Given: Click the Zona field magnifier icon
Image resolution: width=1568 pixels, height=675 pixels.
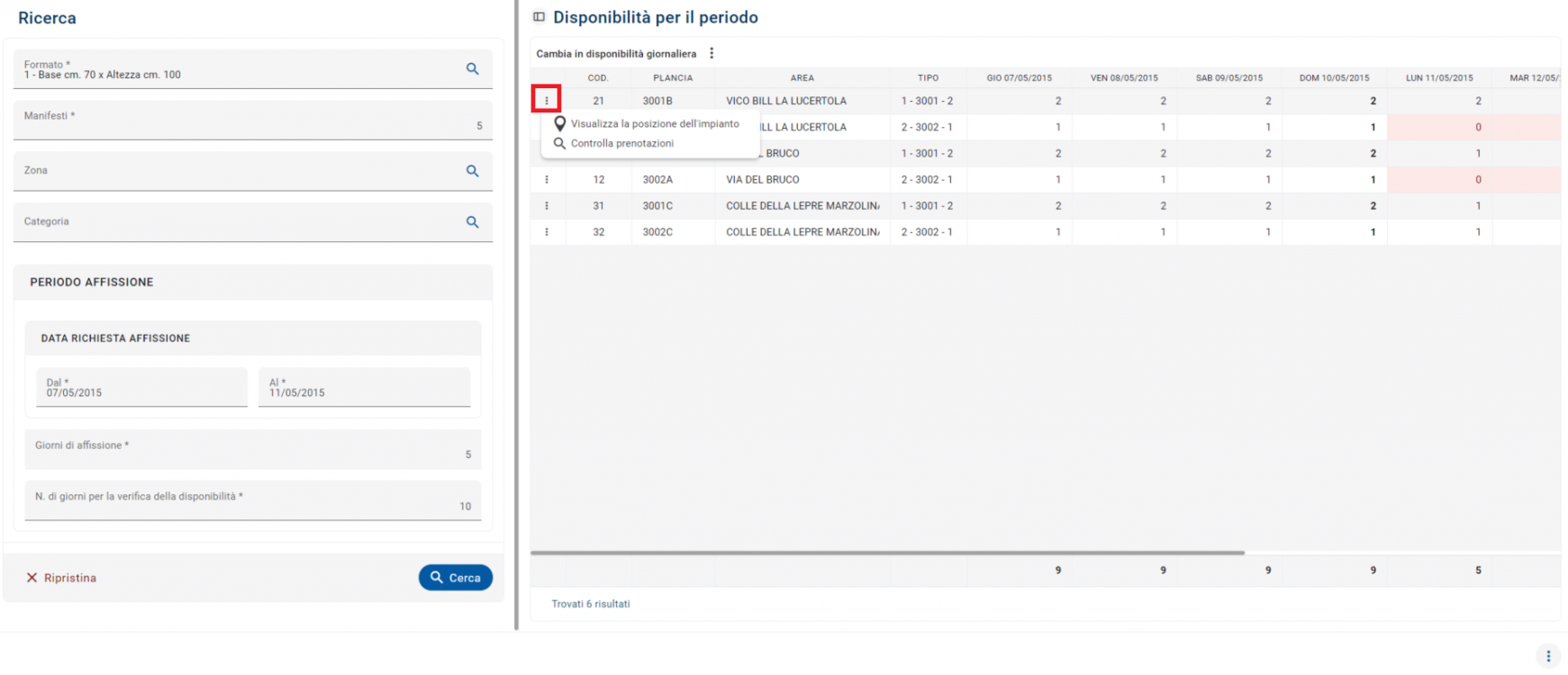Looking at the screenshot, I should point(472,171).
